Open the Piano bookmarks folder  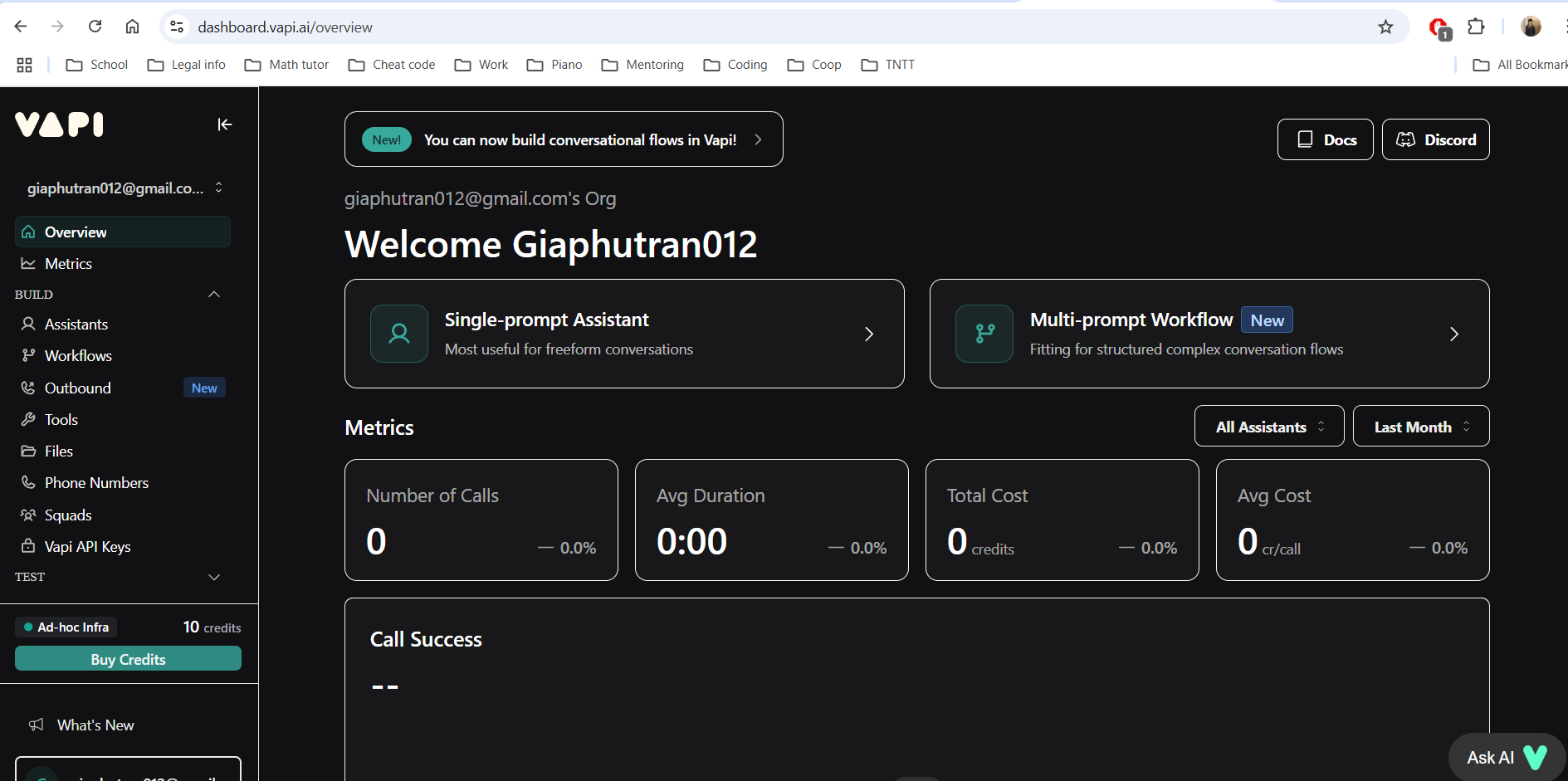[x=554, y=65]
